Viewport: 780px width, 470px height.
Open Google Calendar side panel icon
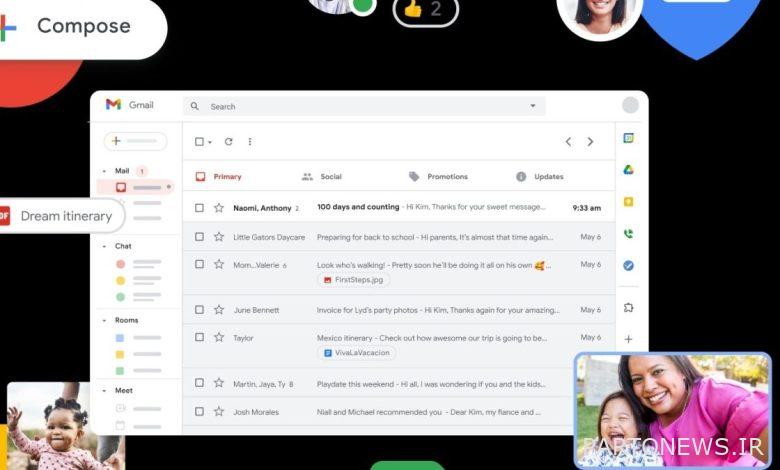point(629,138)
